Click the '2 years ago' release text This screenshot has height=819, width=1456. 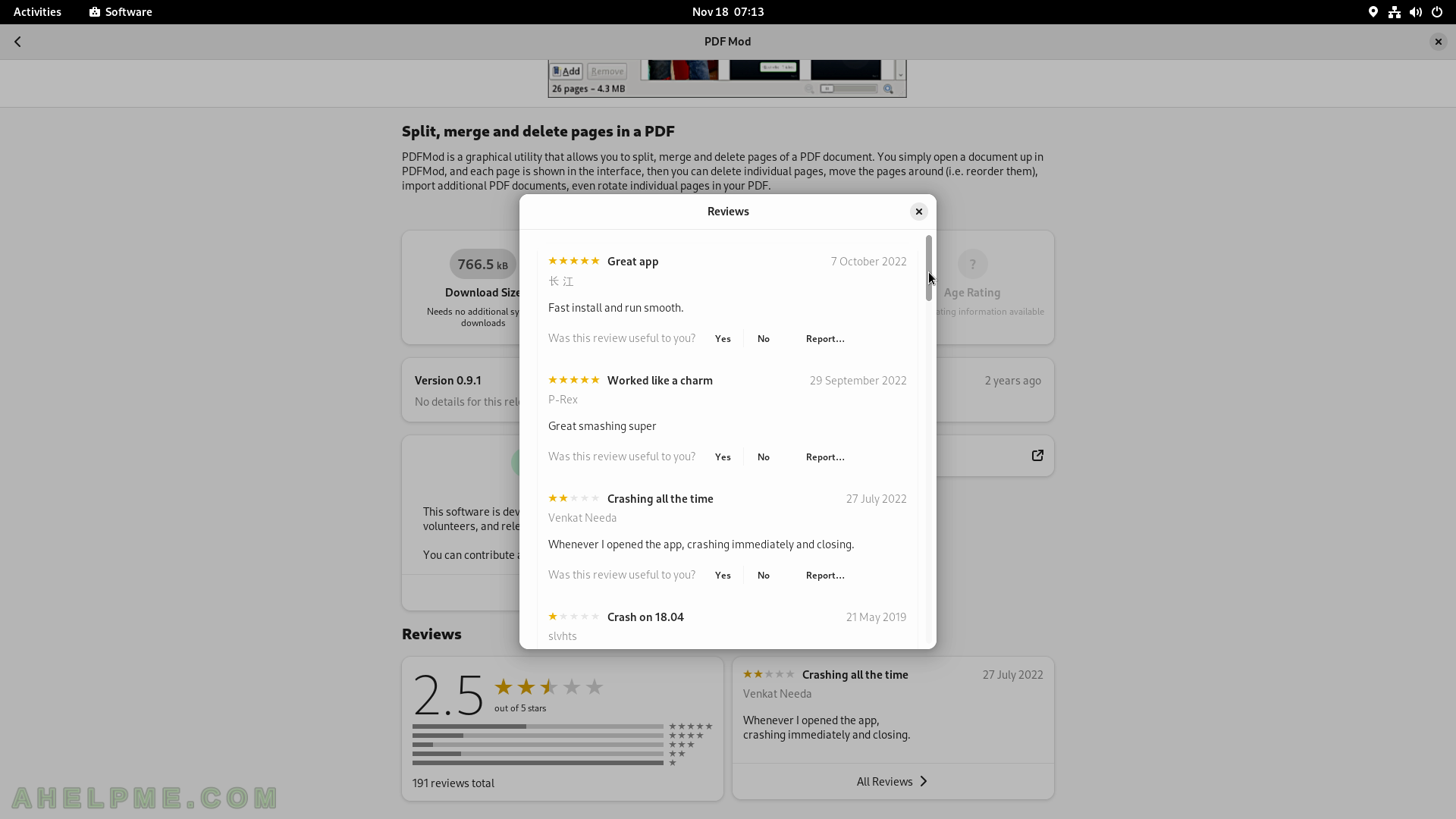tap(1012, 381)
